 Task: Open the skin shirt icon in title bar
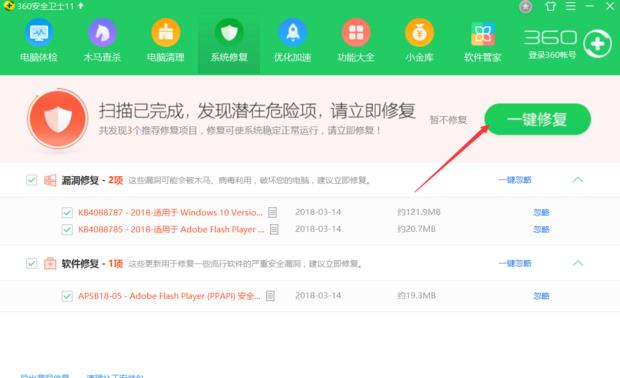click(x=550, y=6)
